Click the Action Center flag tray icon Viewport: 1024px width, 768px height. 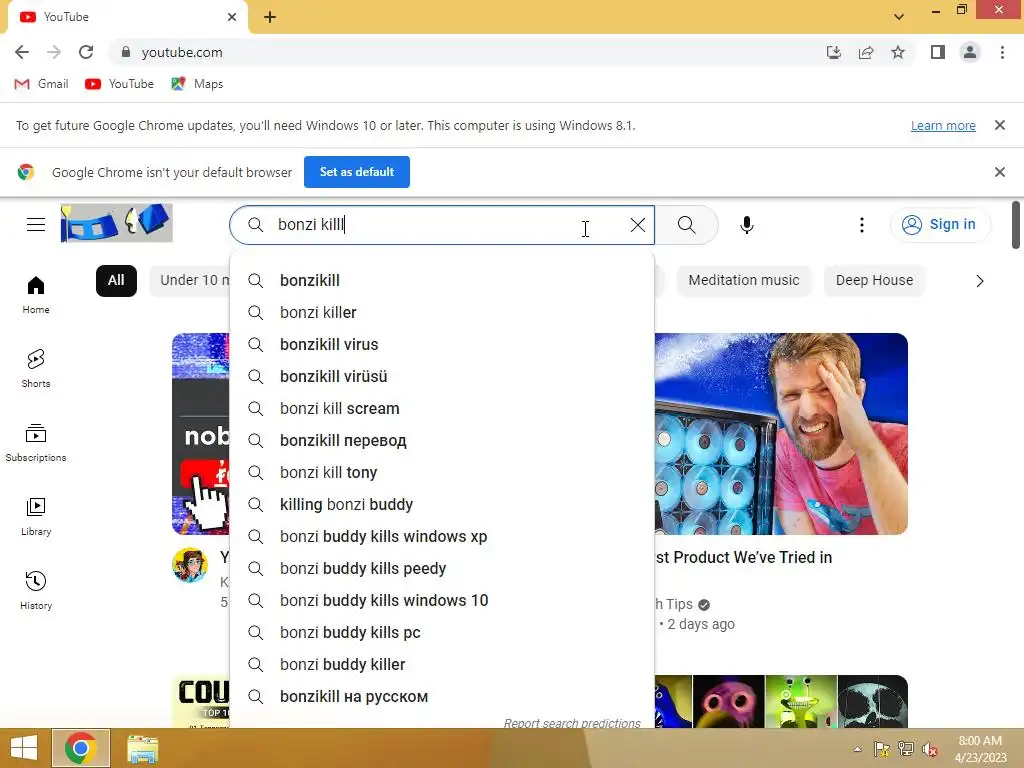(x=882, y=749)
